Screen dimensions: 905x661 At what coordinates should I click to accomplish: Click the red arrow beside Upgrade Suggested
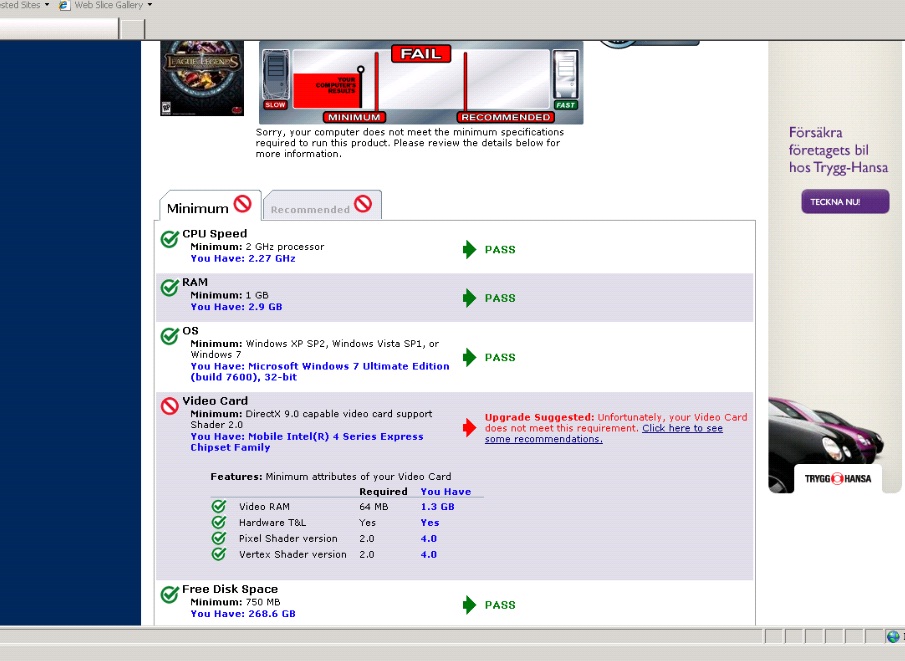(469, 428)
